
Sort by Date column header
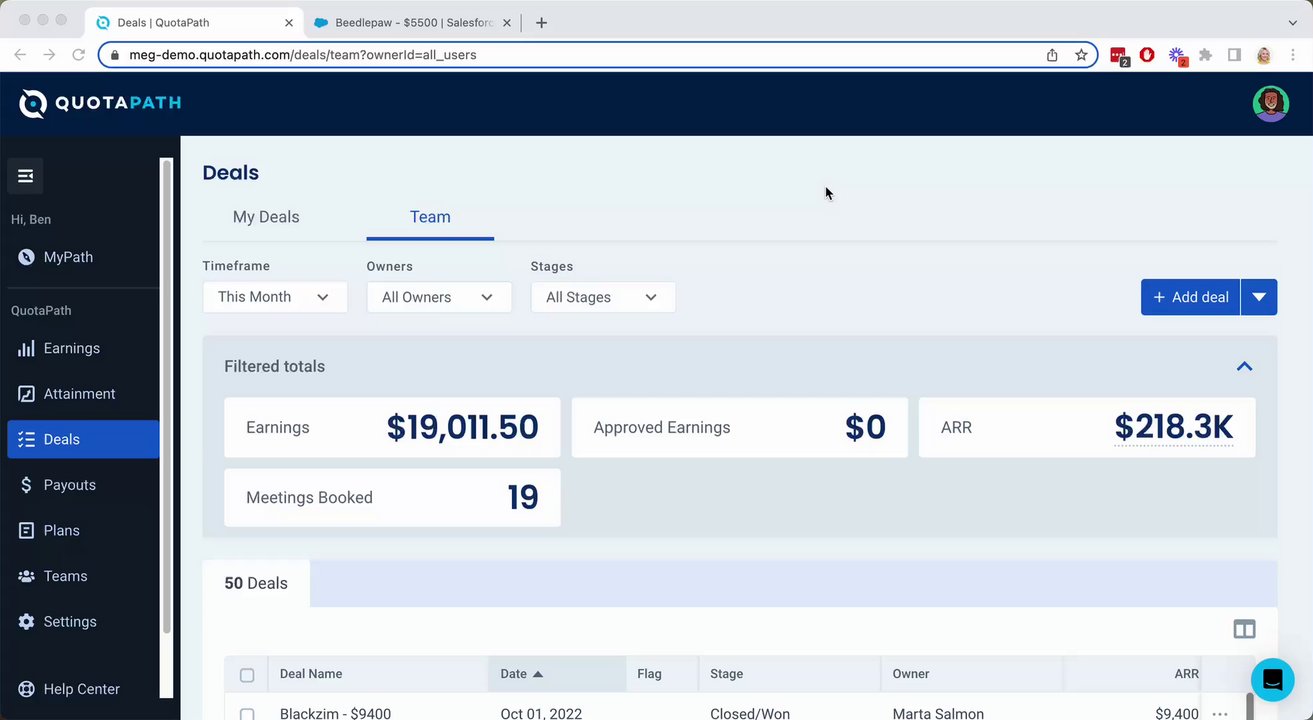[x=557, y=674]
